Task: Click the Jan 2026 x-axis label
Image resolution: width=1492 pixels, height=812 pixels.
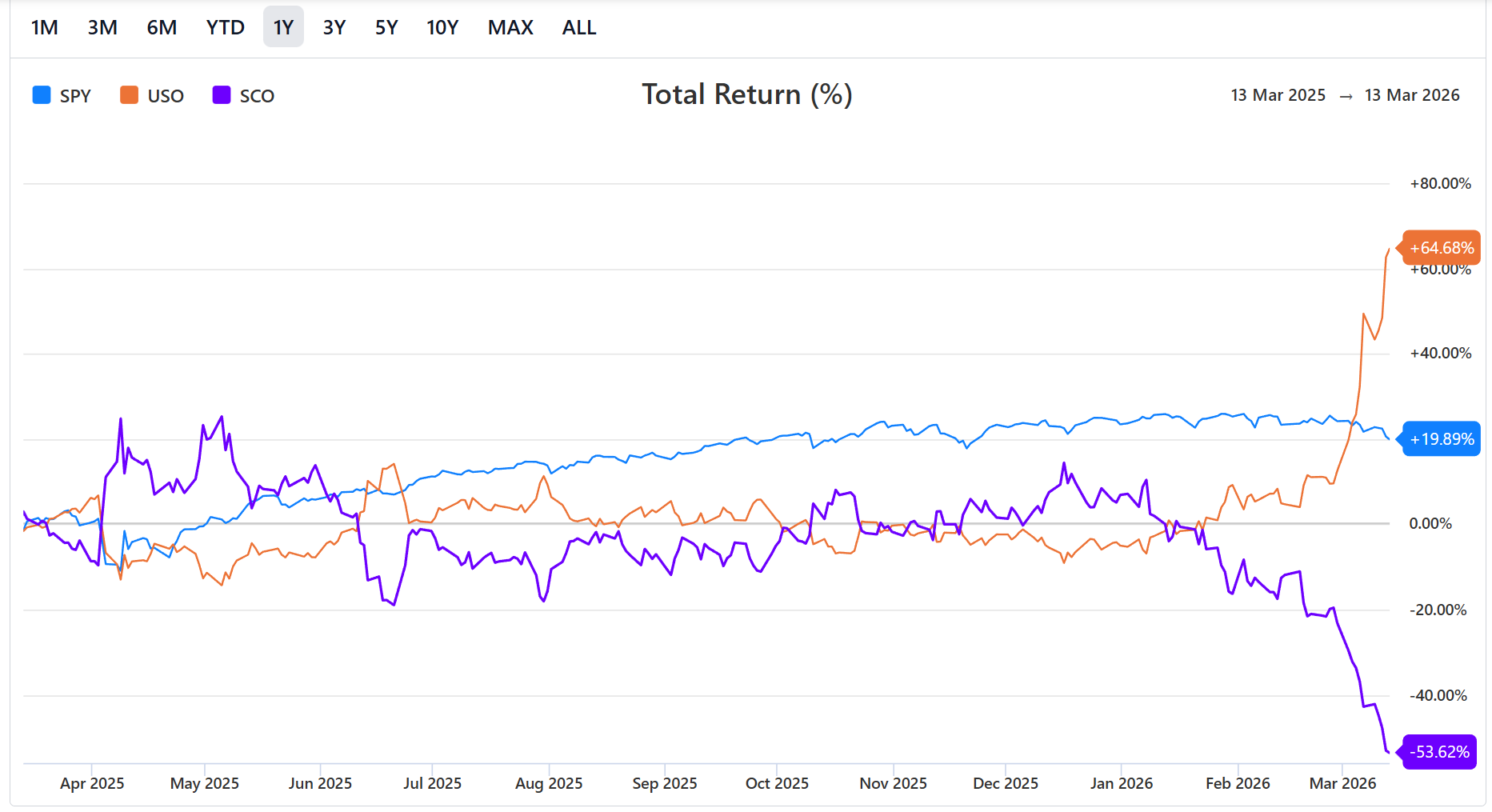Action: [x=1122, y=784]
